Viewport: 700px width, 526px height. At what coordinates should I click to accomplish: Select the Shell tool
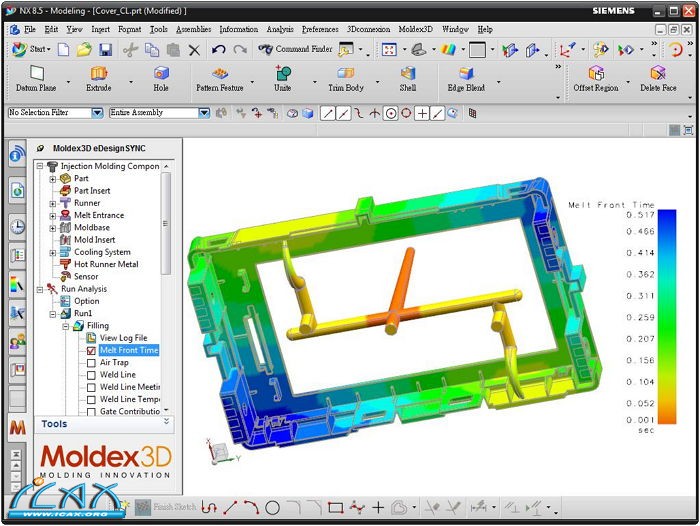(x=408, y=79)
